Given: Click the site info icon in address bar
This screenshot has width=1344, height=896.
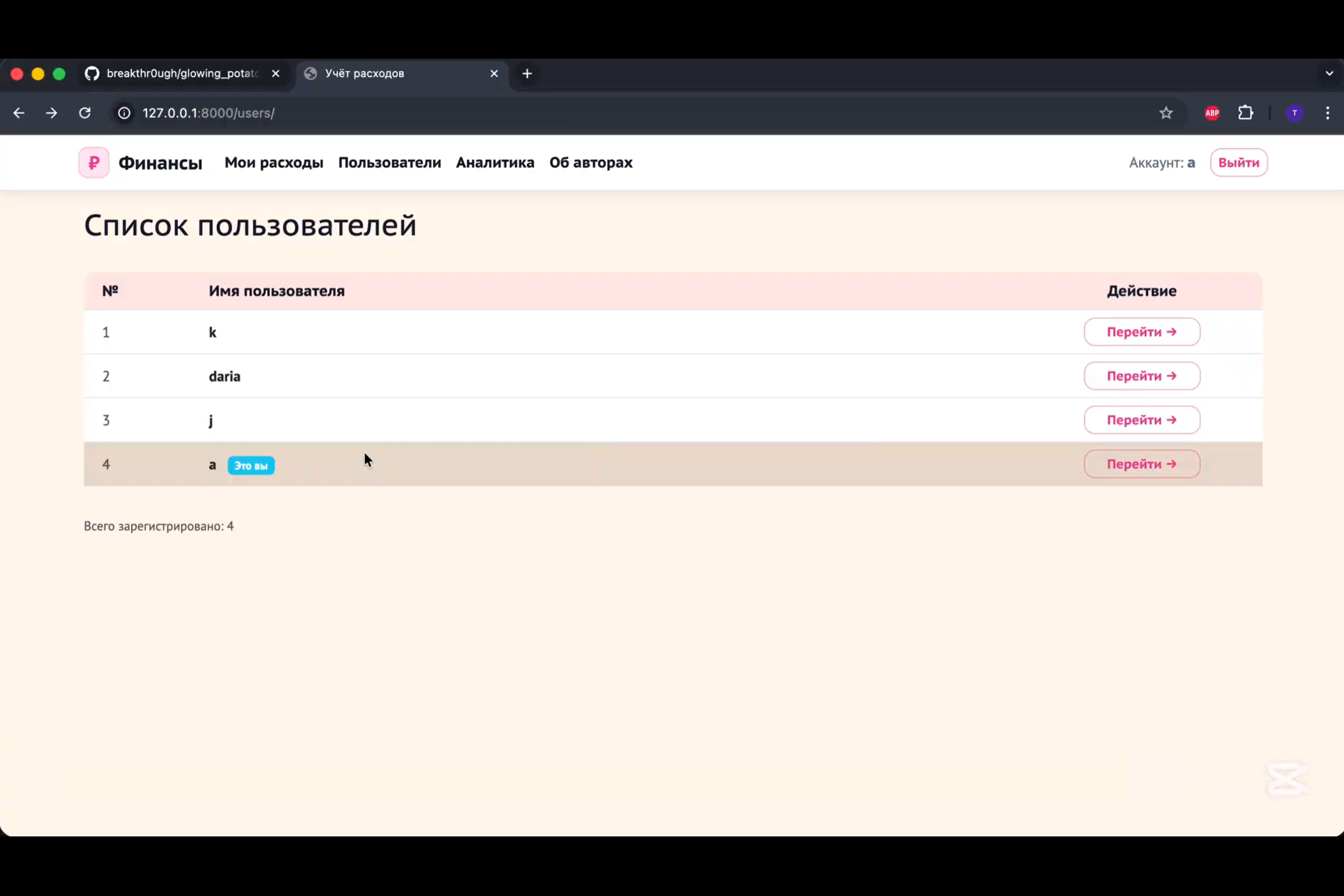Looking at the screenshot, I should [x=124, y=113].
